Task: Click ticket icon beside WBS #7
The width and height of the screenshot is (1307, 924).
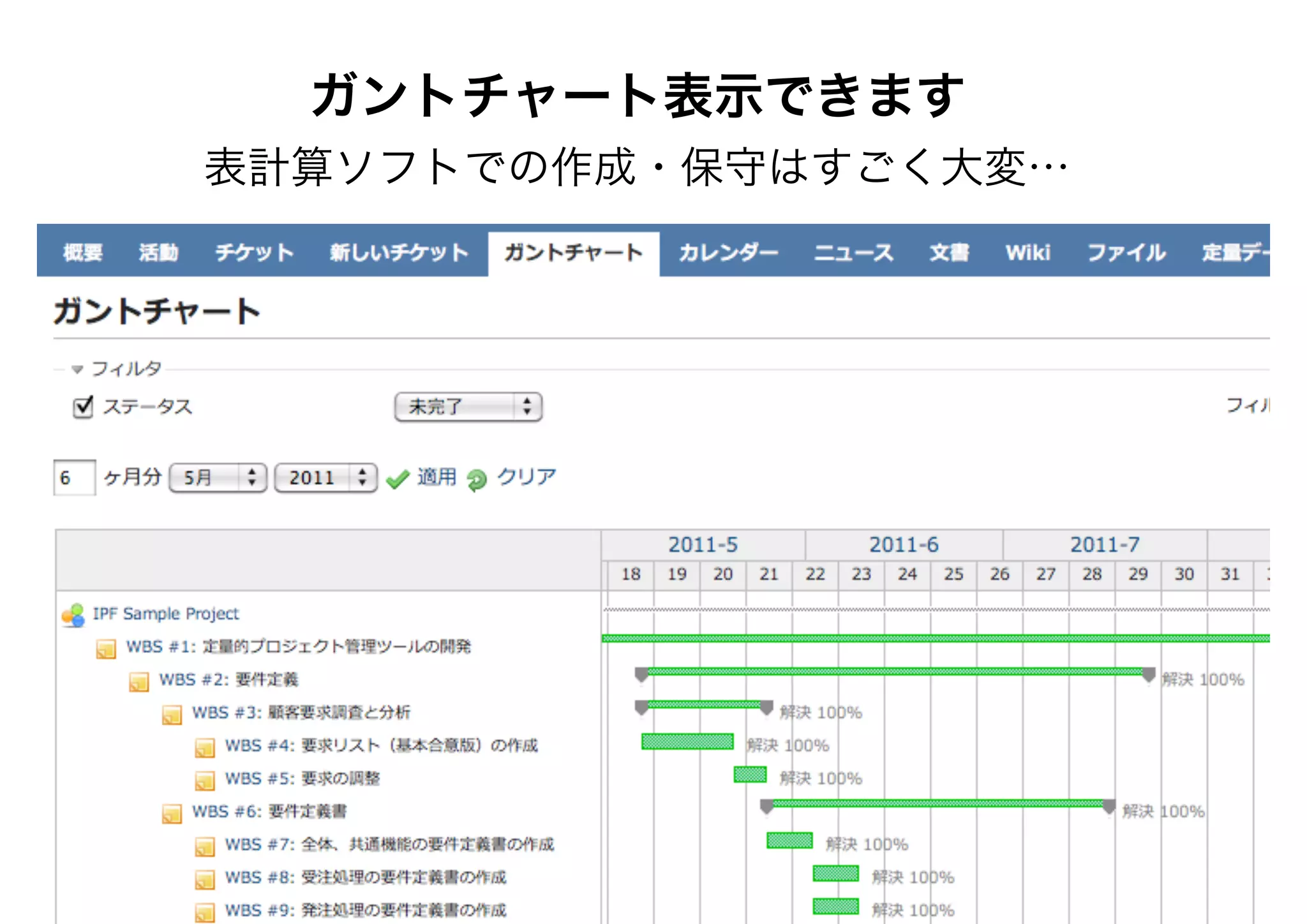Action: (205, 847)
